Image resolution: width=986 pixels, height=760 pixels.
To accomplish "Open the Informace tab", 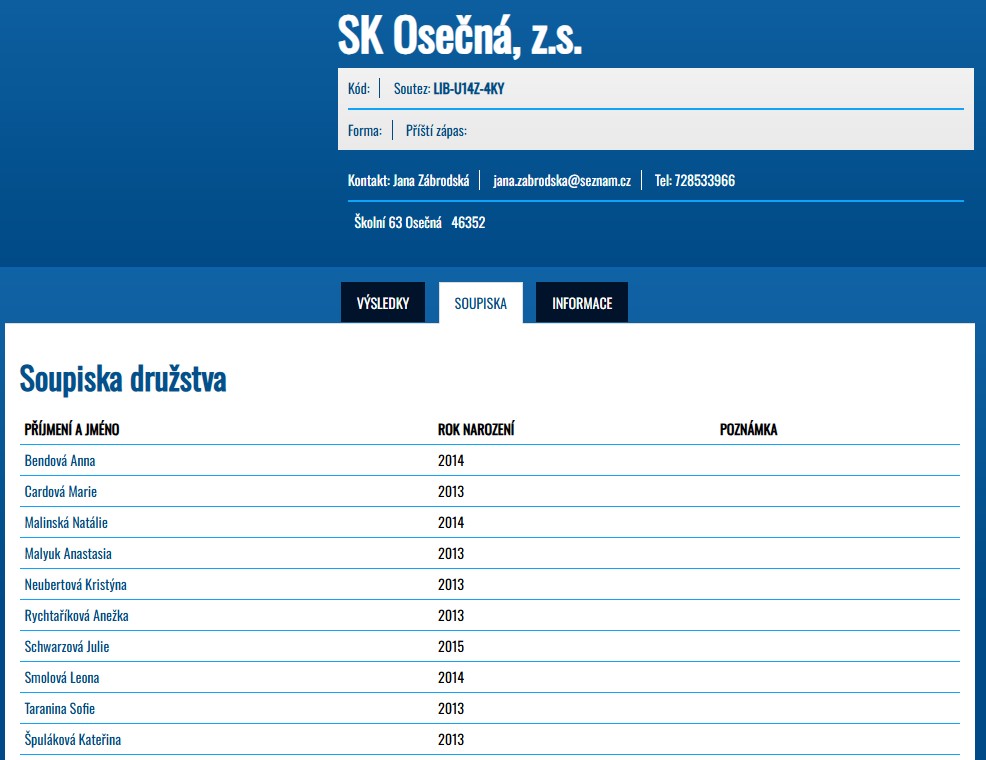I will 582,303.
